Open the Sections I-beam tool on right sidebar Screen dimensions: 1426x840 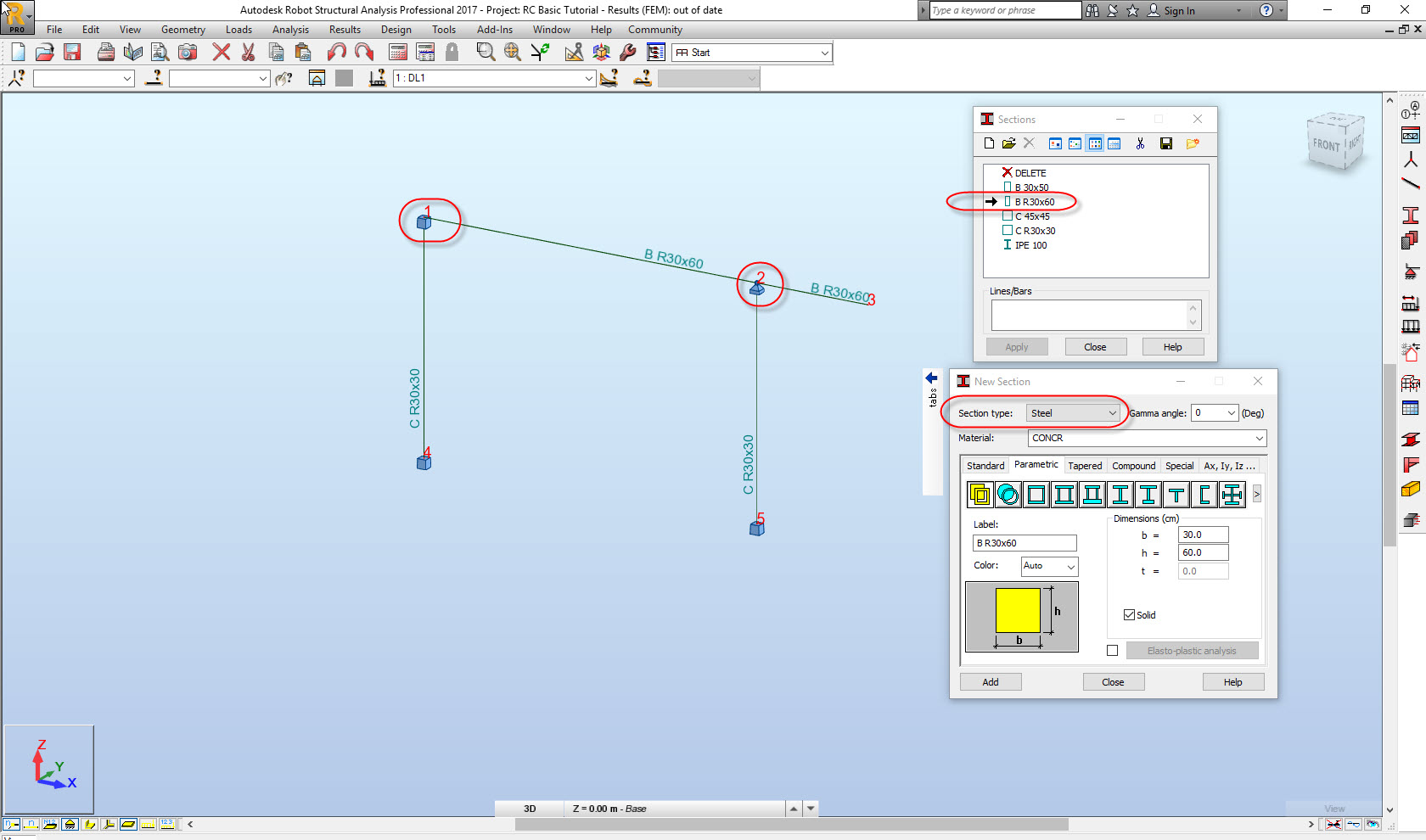[x=1412, y=216]
